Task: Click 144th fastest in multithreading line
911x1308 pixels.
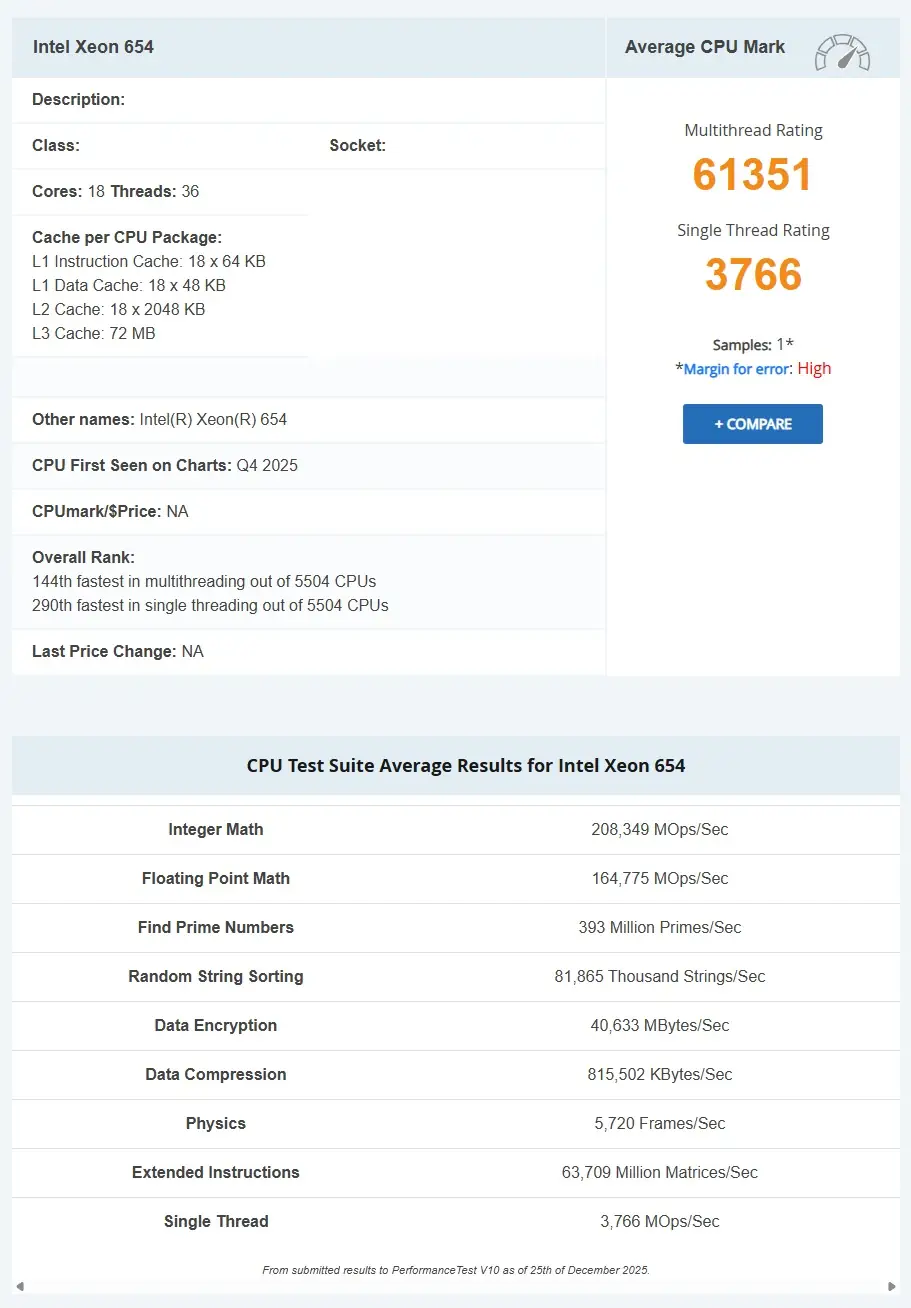Action: point(204,582)
